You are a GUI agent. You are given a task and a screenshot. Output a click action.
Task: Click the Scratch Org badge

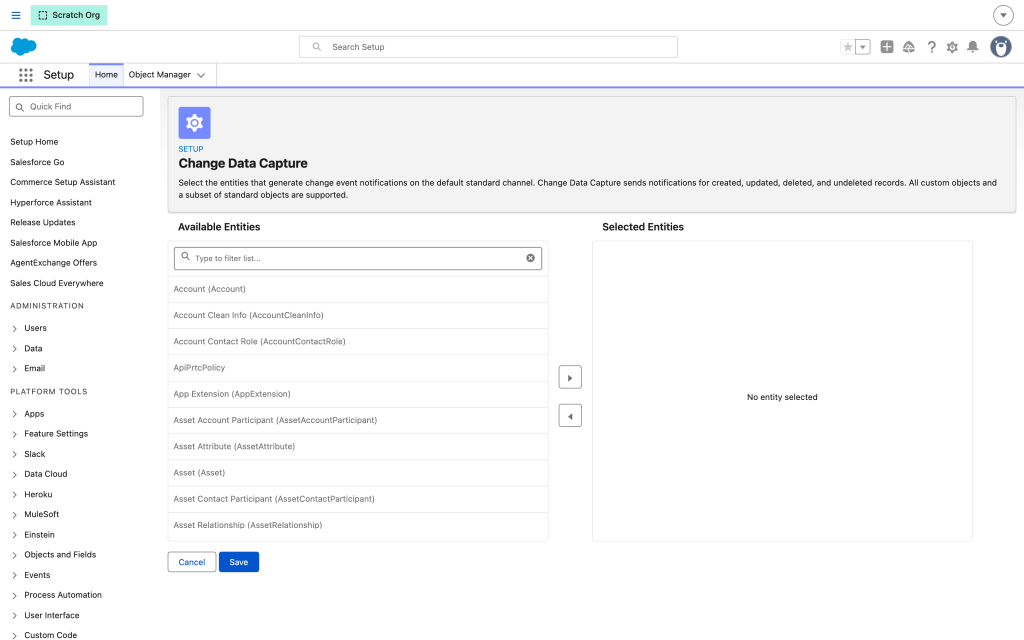(x=69, y=15)
